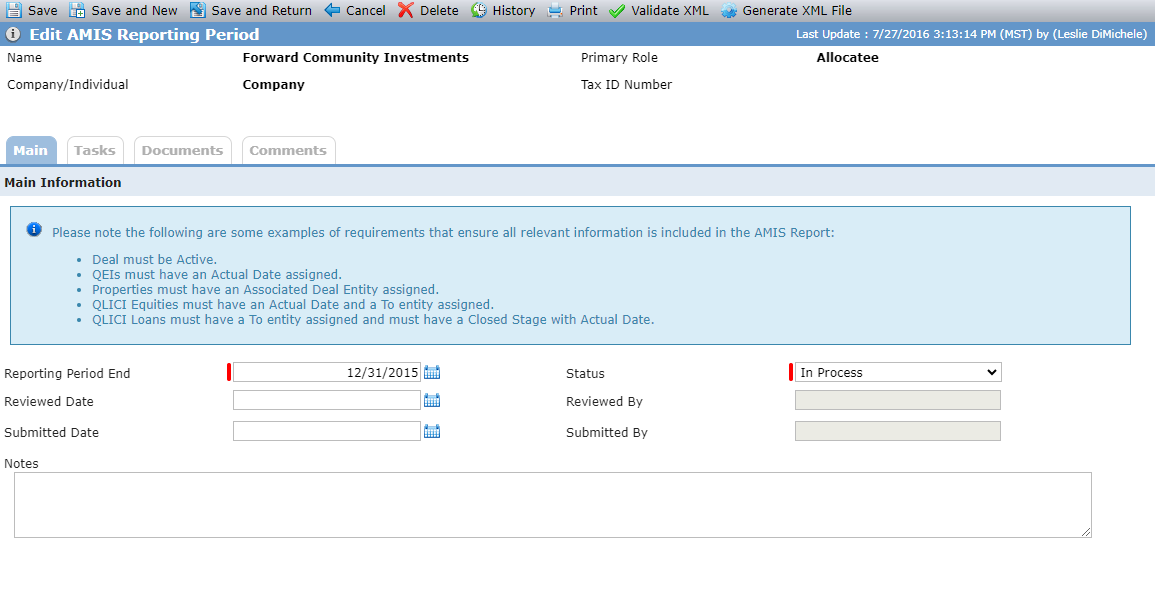Image resolution: width=1155 pixels, height=590 pixels.
Task: Open calendar picker for Reviewed Date
Action: click(x=432, y=401)
